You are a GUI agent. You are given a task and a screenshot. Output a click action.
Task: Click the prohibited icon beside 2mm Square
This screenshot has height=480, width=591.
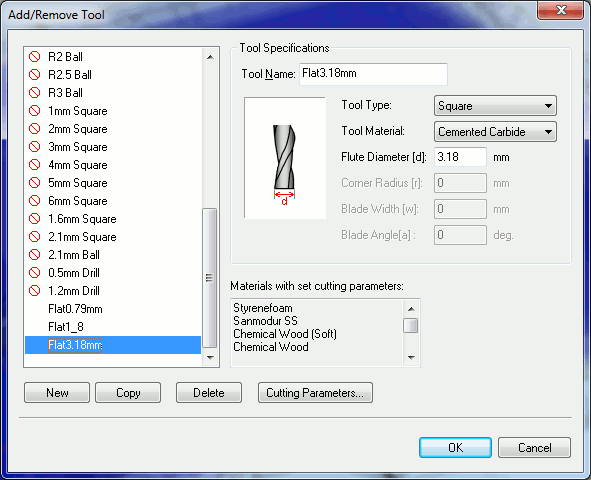pos(34,129)
